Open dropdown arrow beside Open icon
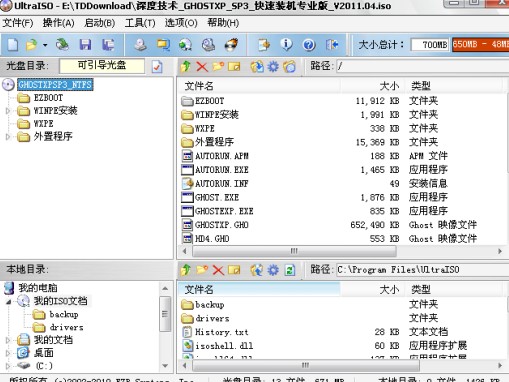The image size is (509, 382). [45, 45]
